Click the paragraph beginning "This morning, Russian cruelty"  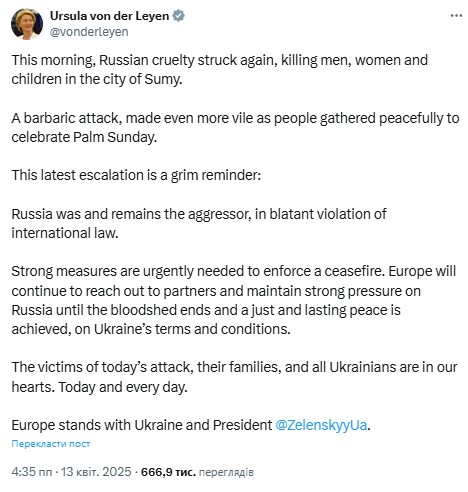point(220,70)
